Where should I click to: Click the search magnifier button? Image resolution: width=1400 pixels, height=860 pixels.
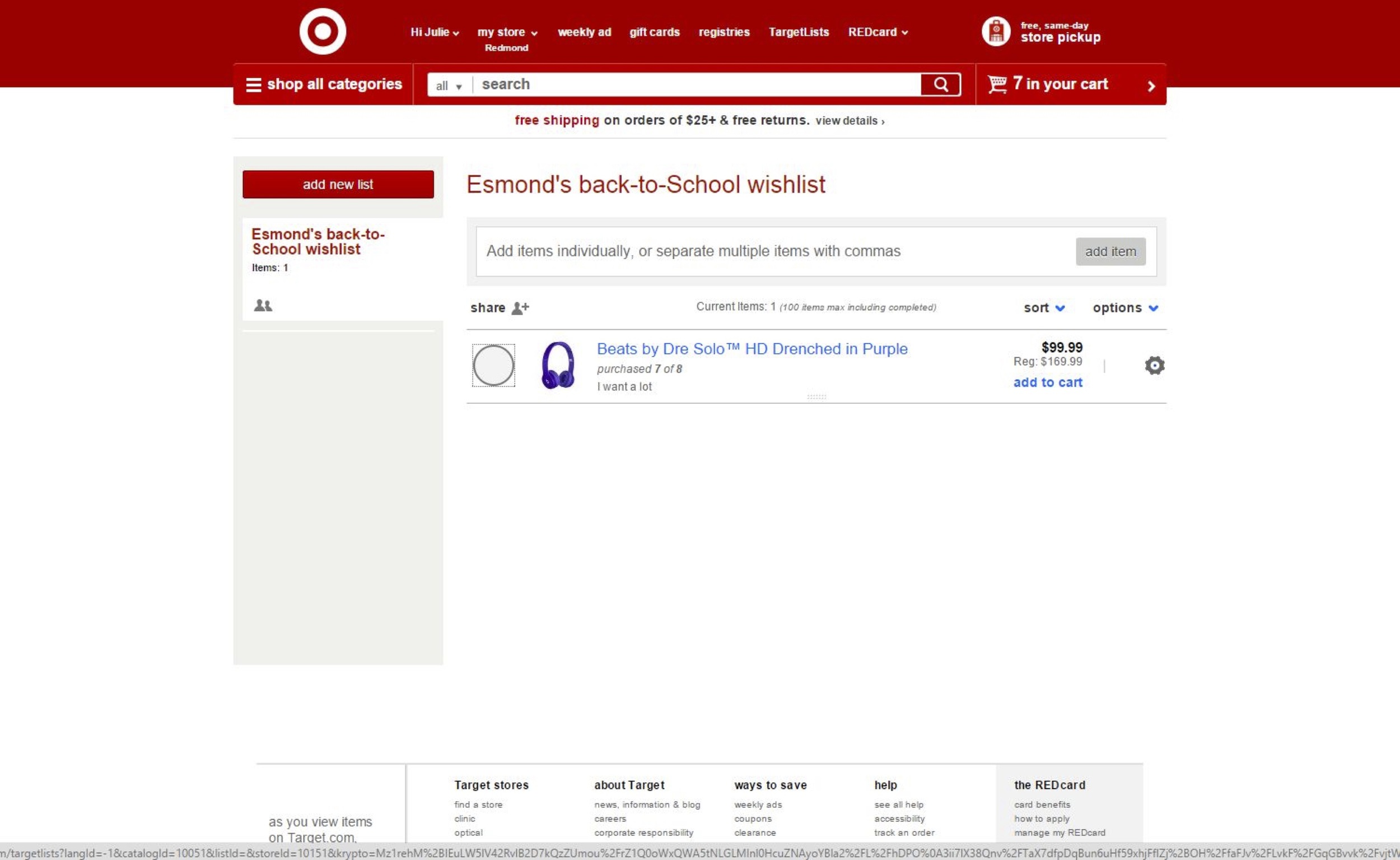[x=940, y=84]
